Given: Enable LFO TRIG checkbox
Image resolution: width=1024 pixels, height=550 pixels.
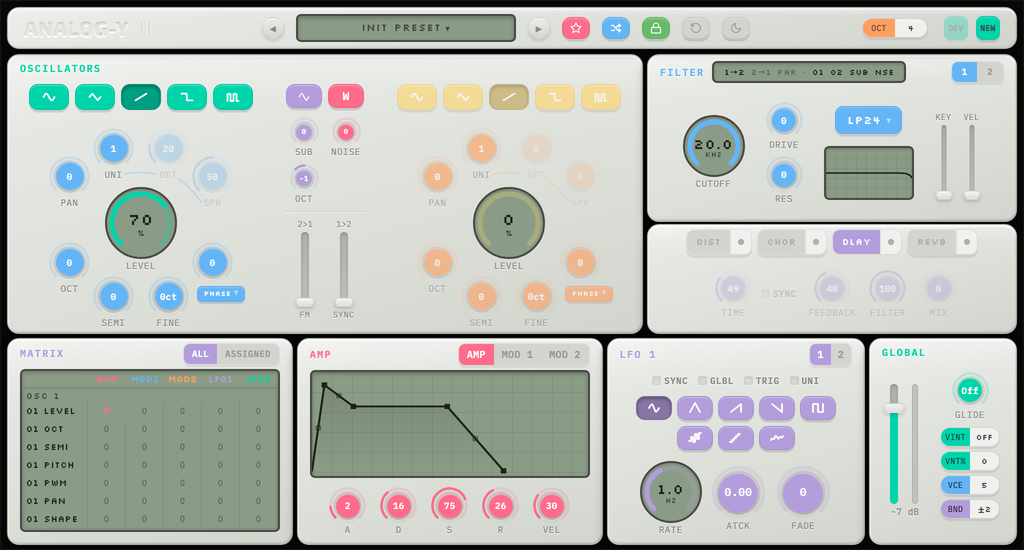Looking at the screenshot, I should (x=748, y=380).
